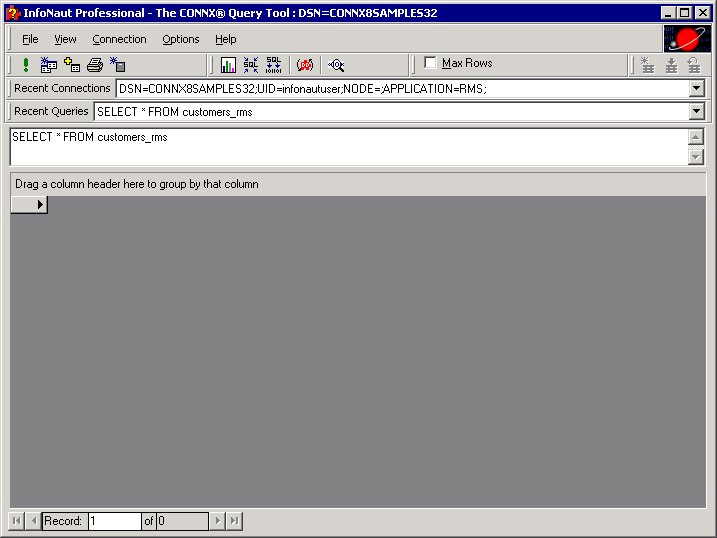The image size is (717, 538).
Task: Click inside the SQL query editor text
Action: (90, 137)
